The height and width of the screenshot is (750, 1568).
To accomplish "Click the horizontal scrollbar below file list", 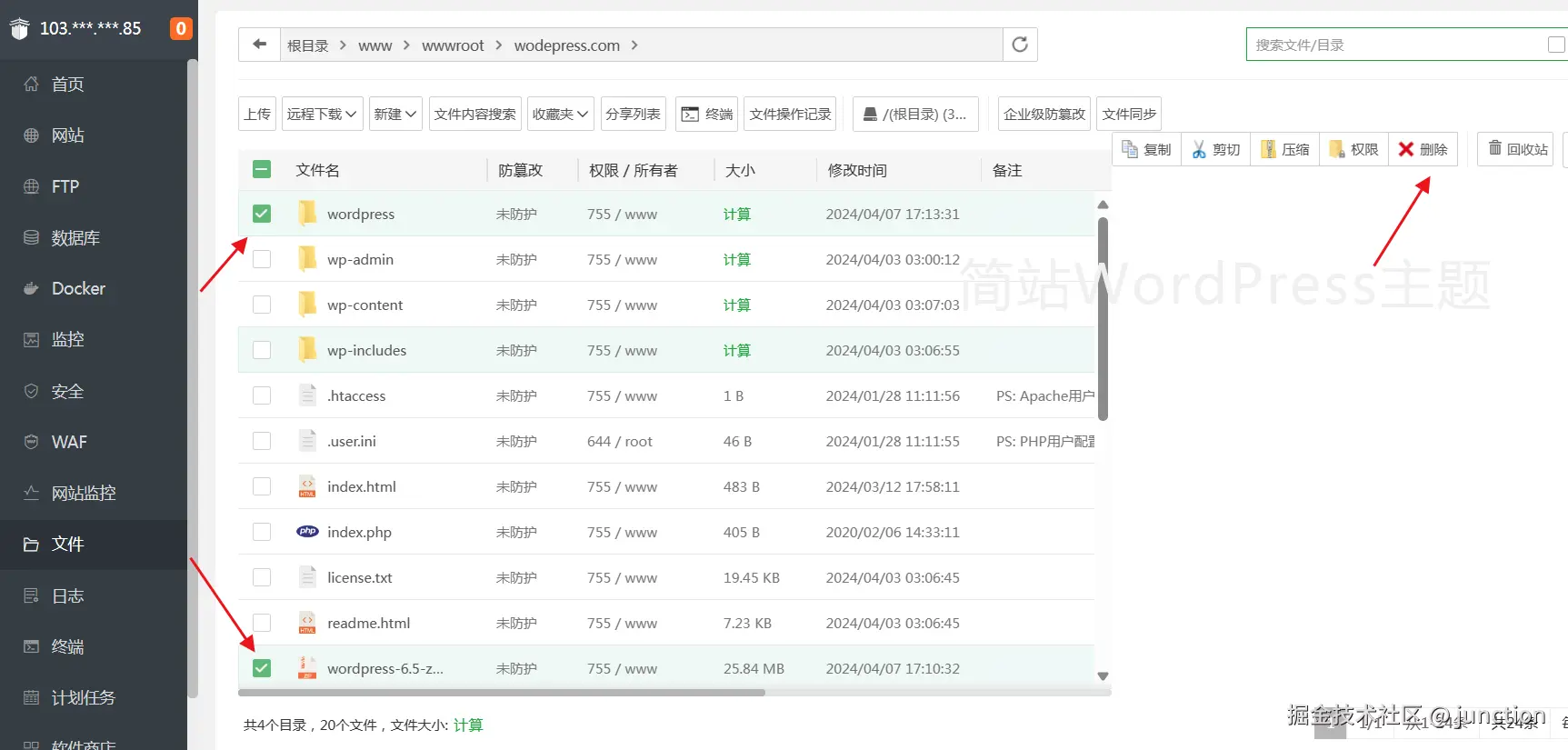I will pyautogui.click(x=502, y=692).
